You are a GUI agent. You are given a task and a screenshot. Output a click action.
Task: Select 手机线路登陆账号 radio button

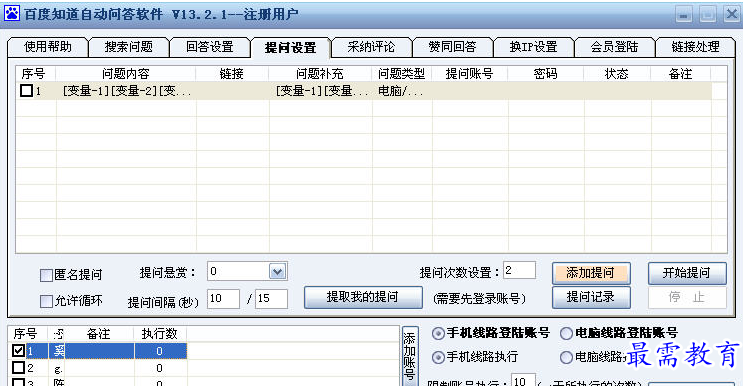coord(437,334)
